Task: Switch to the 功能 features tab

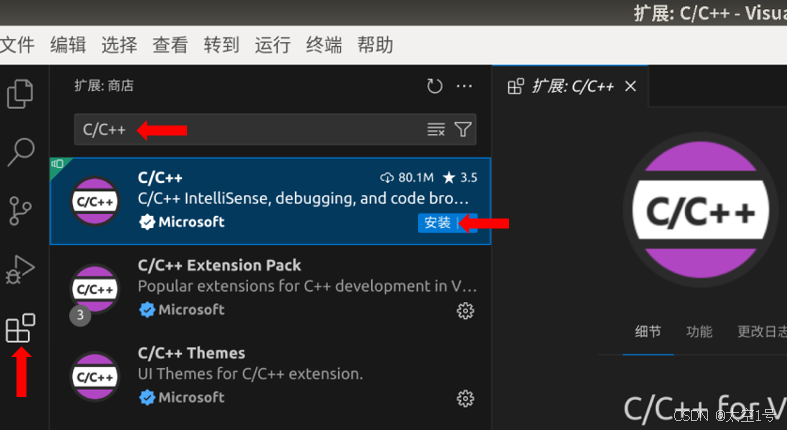Action: click(699, 332)
